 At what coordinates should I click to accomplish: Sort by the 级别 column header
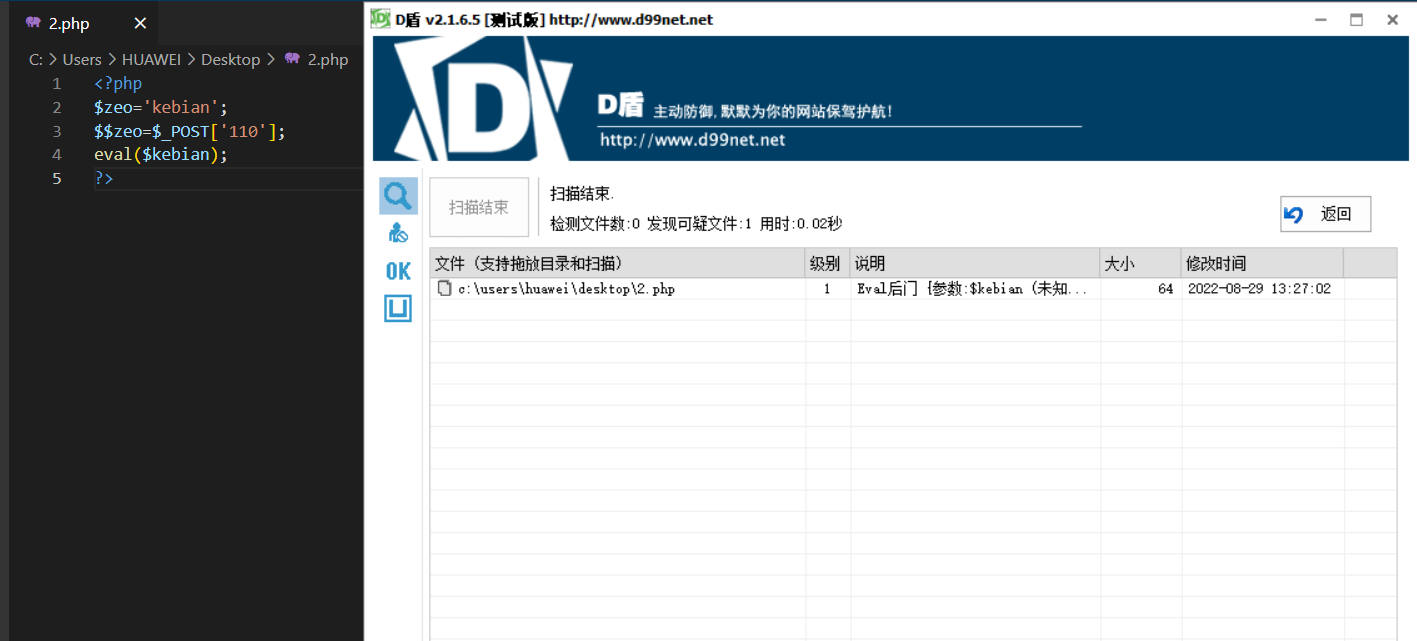[828, 264]
